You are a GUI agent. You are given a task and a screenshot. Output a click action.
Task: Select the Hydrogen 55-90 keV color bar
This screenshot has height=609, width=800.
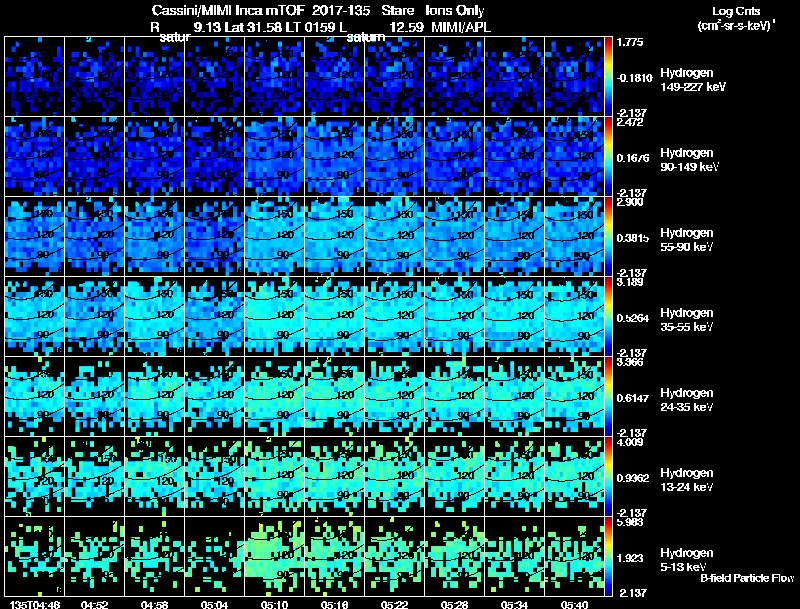click(x=608, y=237)
